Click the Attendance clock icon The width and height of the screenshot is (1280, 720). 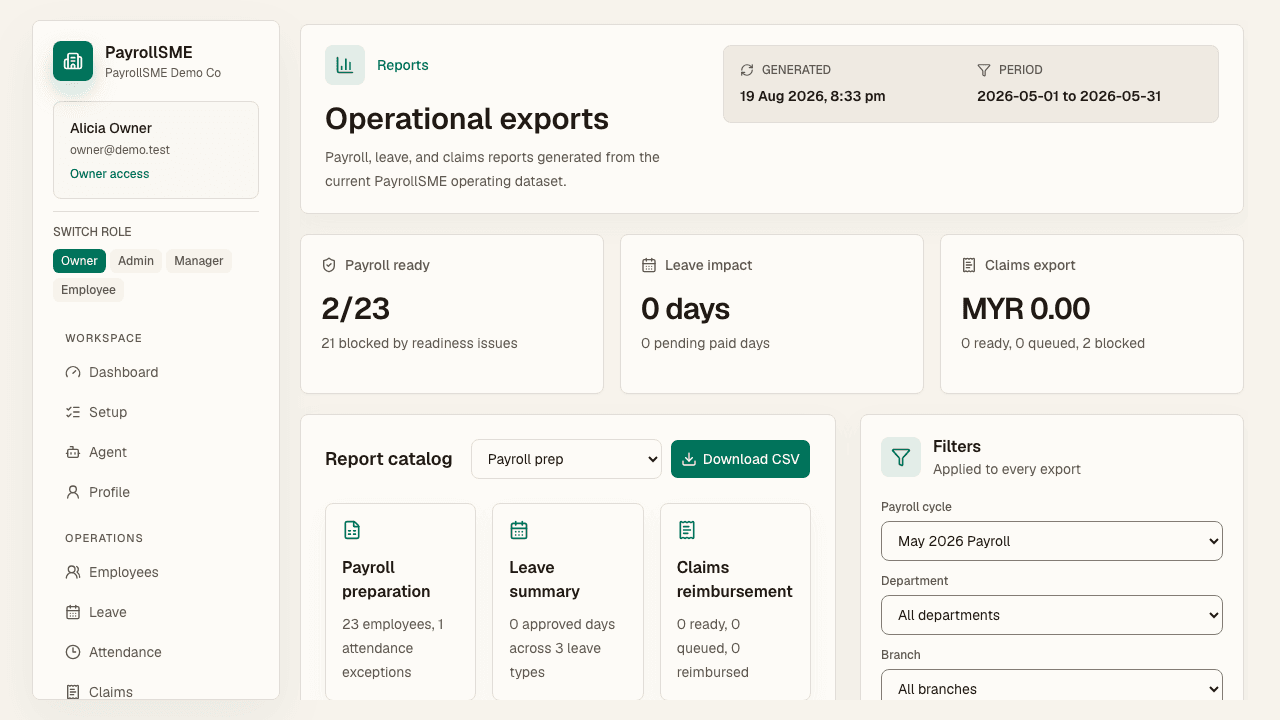(73, 652)
